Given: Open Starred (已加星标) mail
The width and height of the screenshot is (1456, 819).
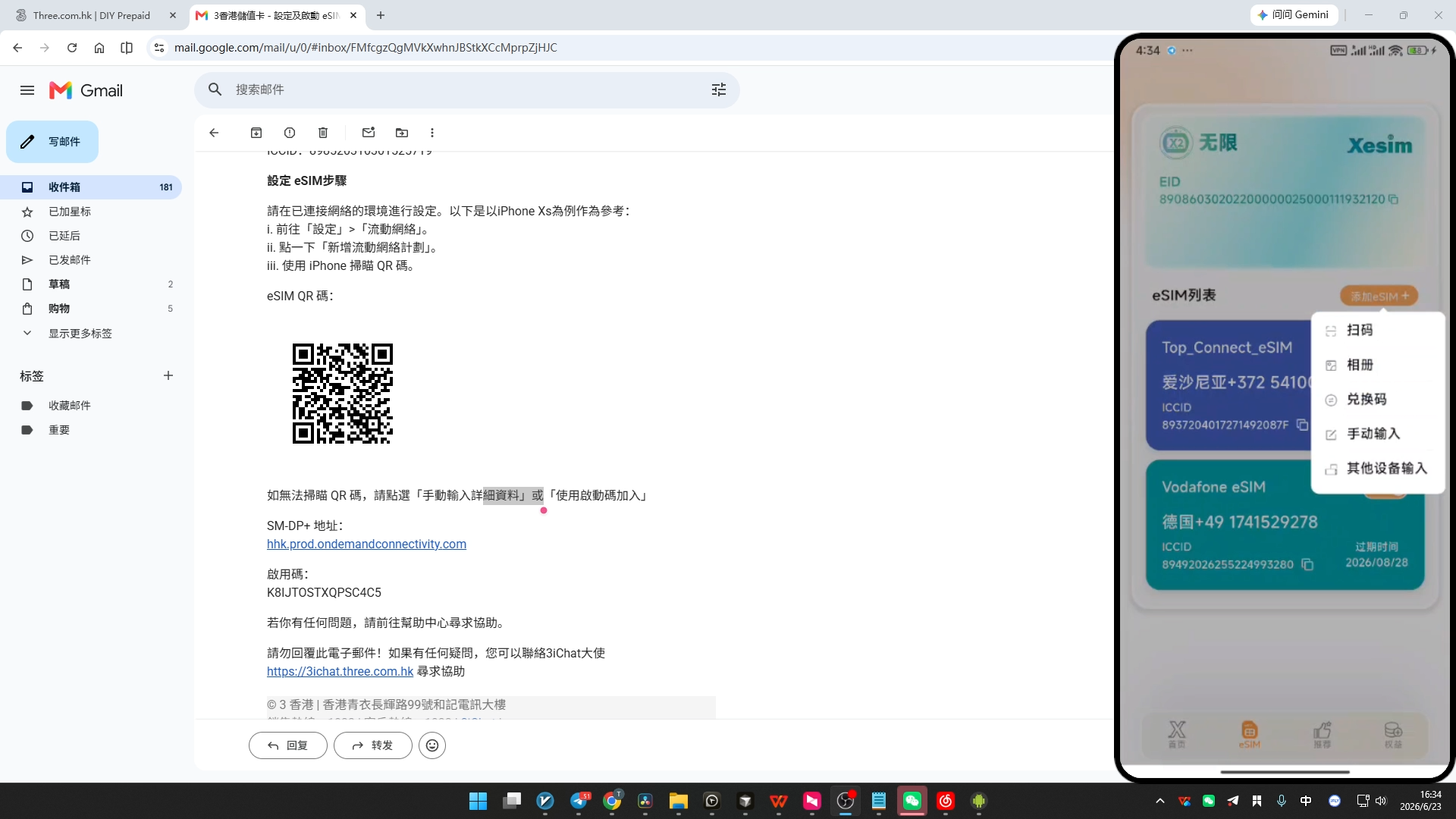Looking at the screenshot, I should point(91,212).
